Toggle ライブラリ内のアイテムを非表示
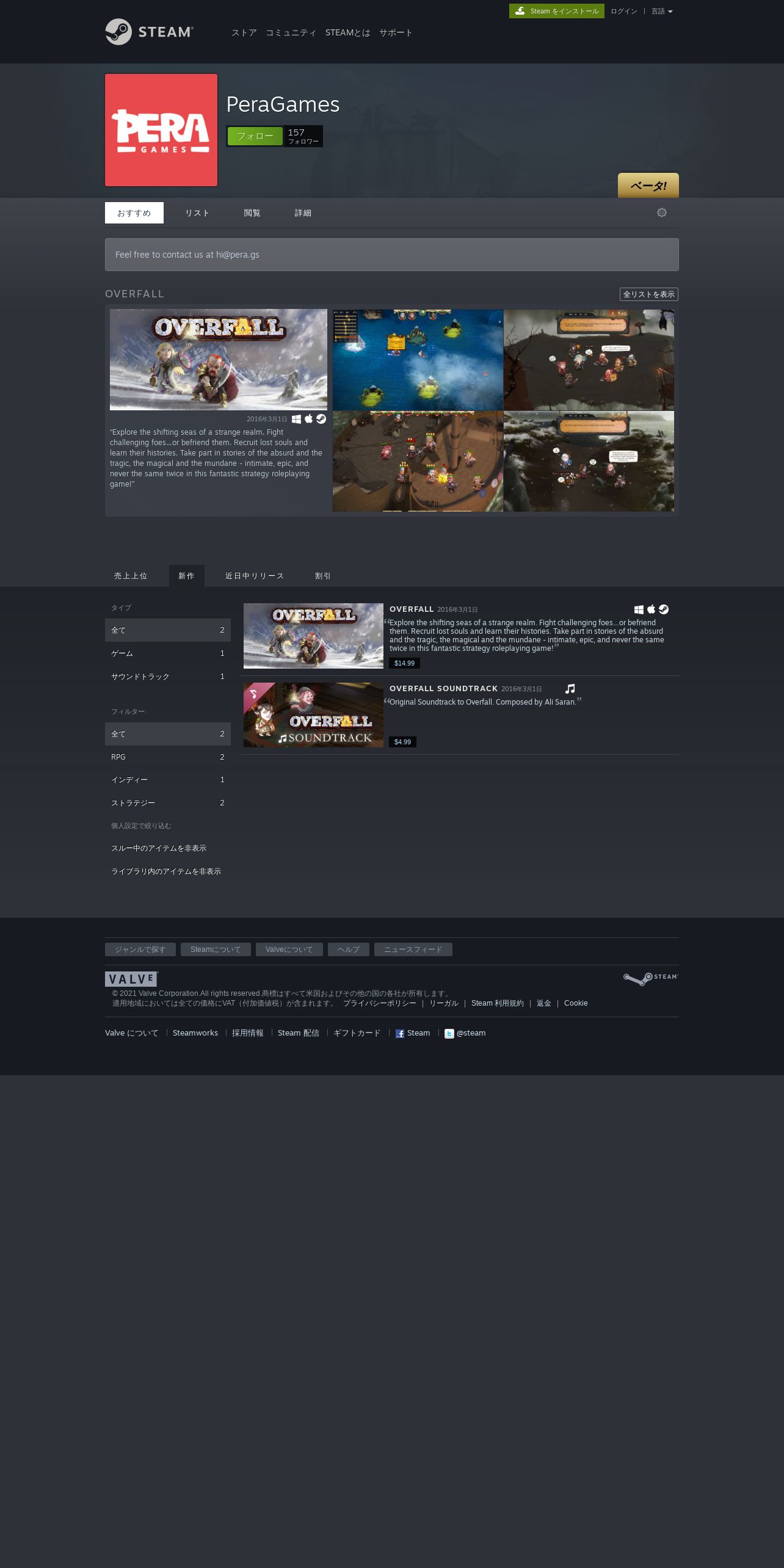Screen dimensions: 784x1568 (x=168, y=871)
